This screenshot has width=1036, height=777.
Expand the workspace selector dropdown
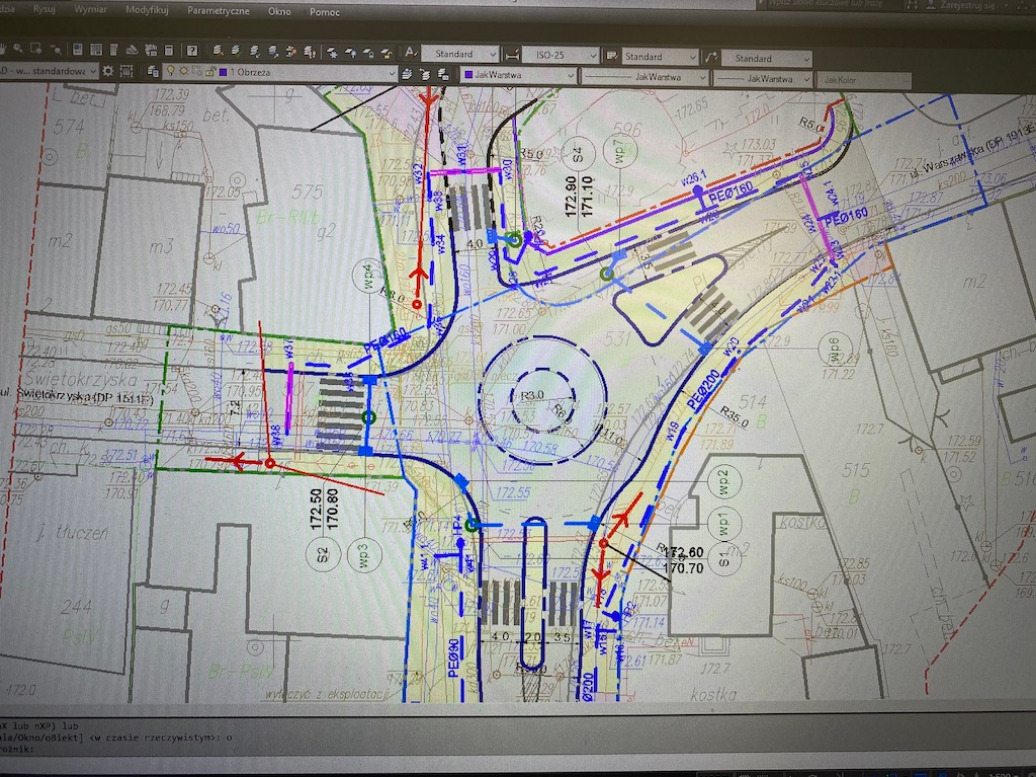coord(93,71)
